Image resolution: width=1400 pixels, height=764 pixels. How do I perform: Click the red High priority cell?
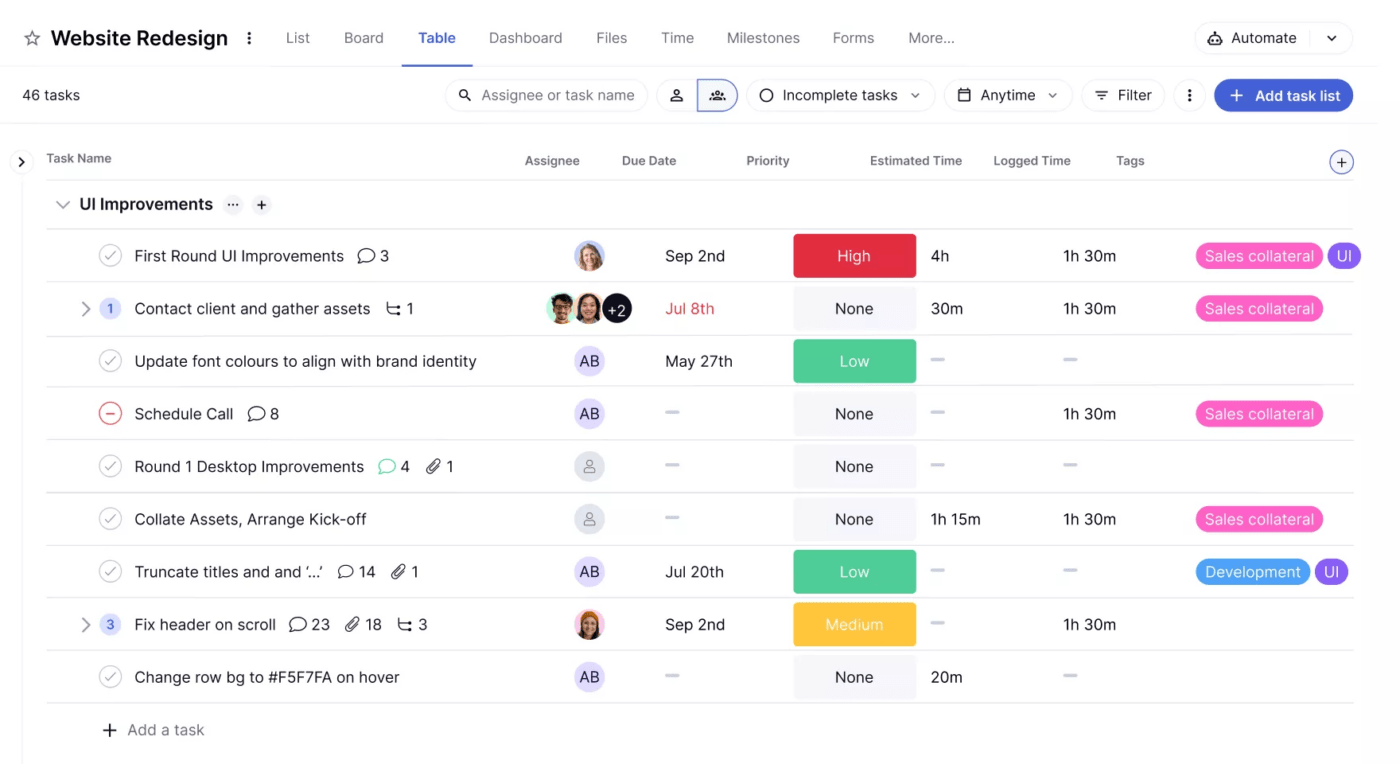(x=854, y=256)
